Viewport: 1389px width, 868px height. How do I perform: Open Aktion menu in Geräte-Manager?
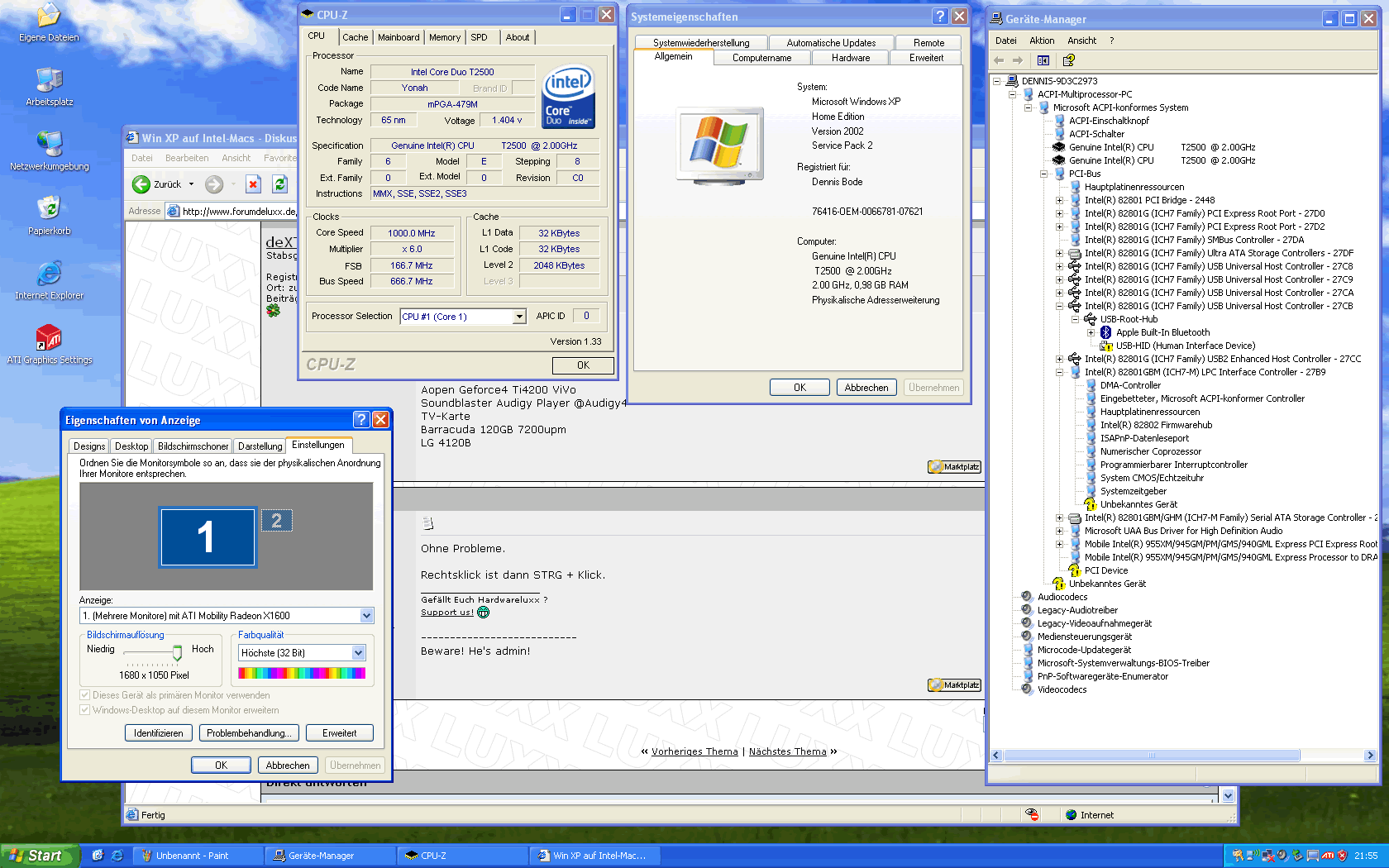pyautogui.click(x=1042, y=41)
